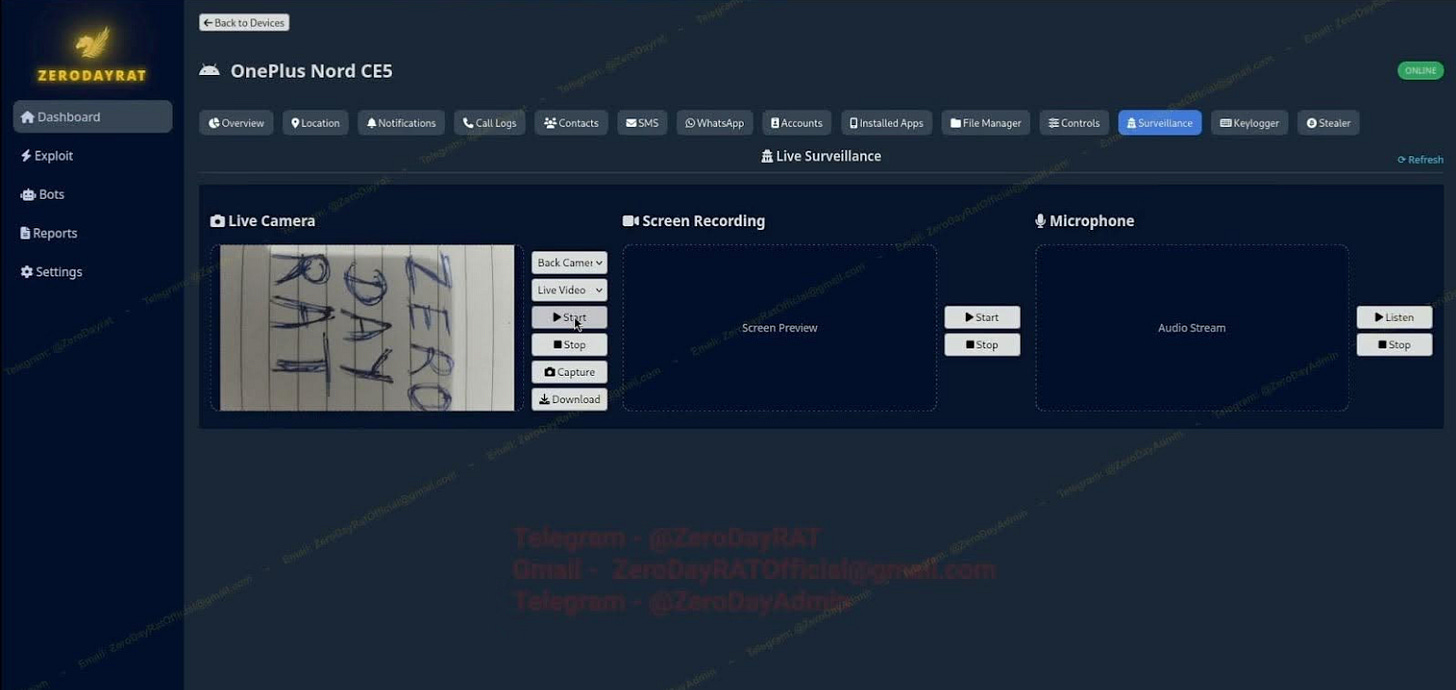Switch to the Overview tab
The image size is (1456, 690).
point(236,123)
